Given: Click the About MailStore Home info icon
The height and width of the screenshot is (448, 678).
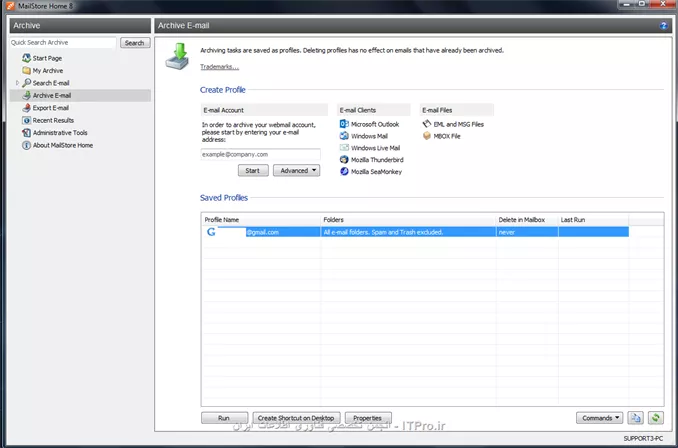Looking at the screenshot, I should pyautogui.click(x=26, y=145).
